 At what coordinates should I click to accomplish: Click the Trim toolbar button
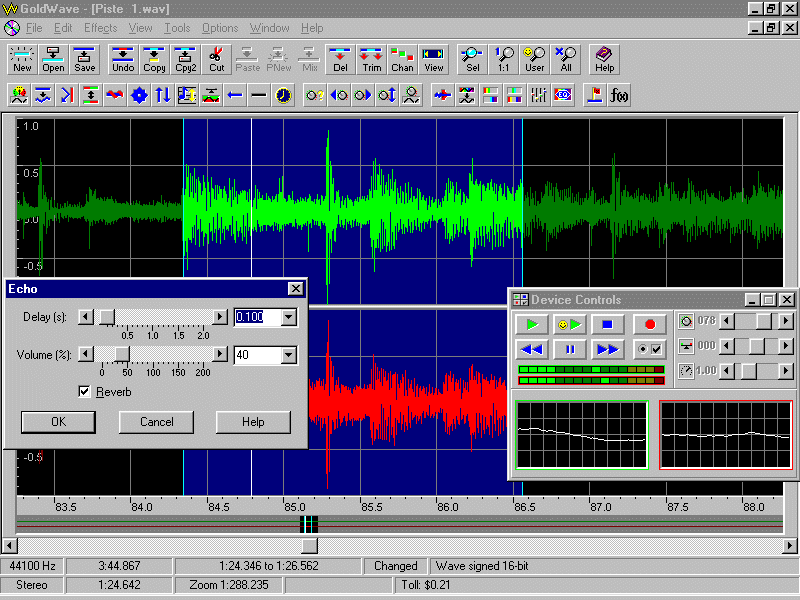[x=371, y=60]
